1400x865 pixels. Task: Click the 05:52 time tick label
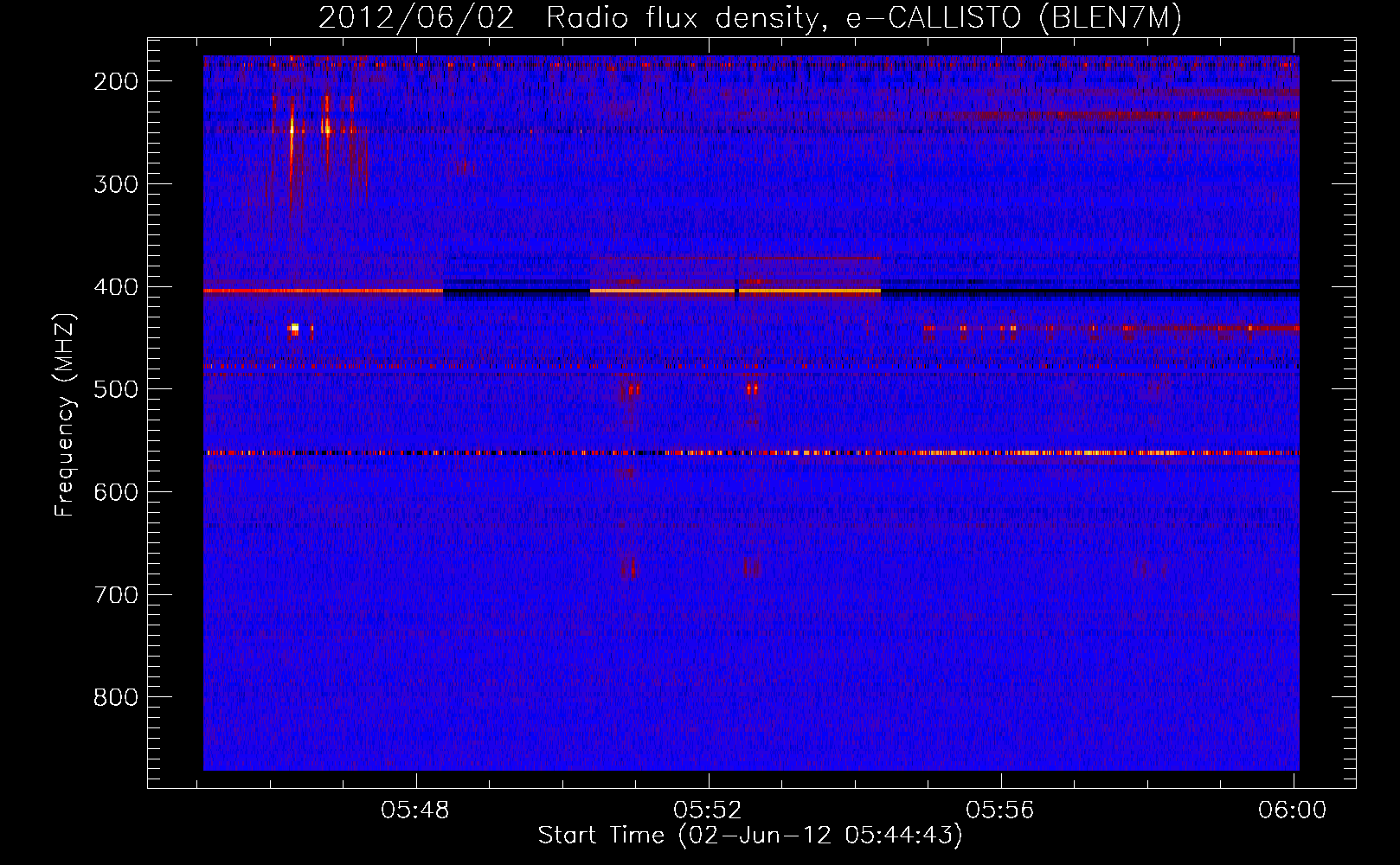pyautogui.click(x=708, y=811)
